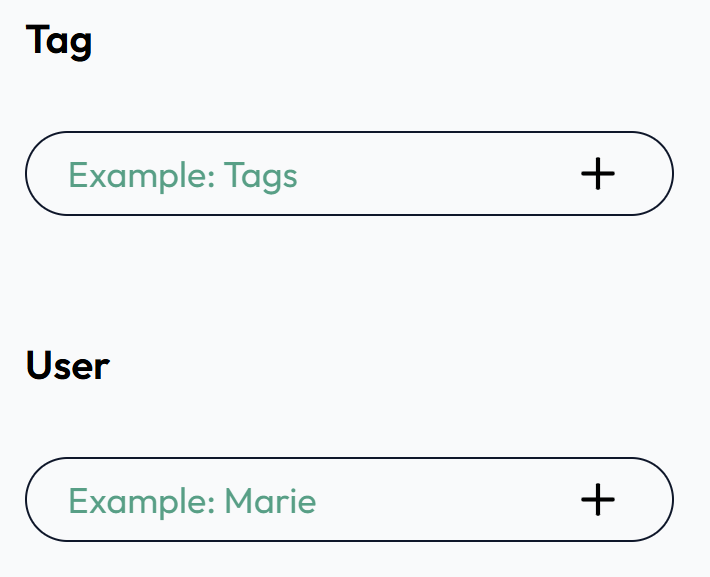Focus the Tag input field

tap(300, 174)
